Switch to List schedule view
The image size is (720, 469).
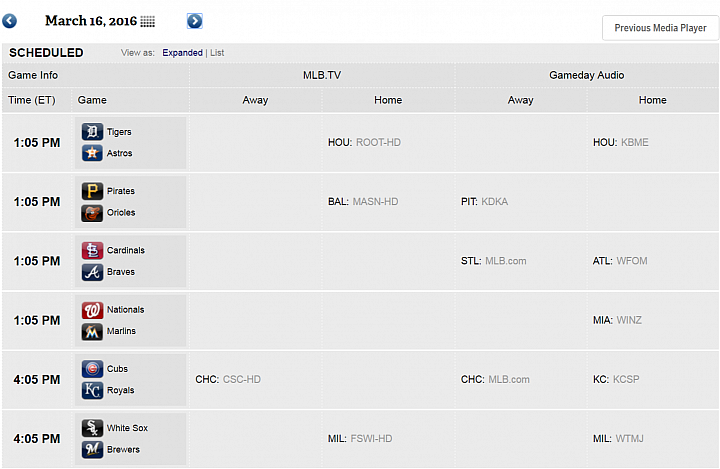pyautogui.click(x=217, y=52)
